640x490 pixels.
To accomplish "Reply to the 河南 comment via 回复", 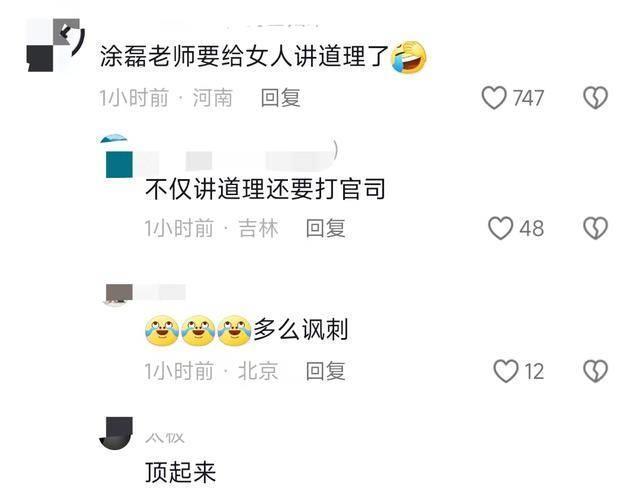I will click(280, 98).
